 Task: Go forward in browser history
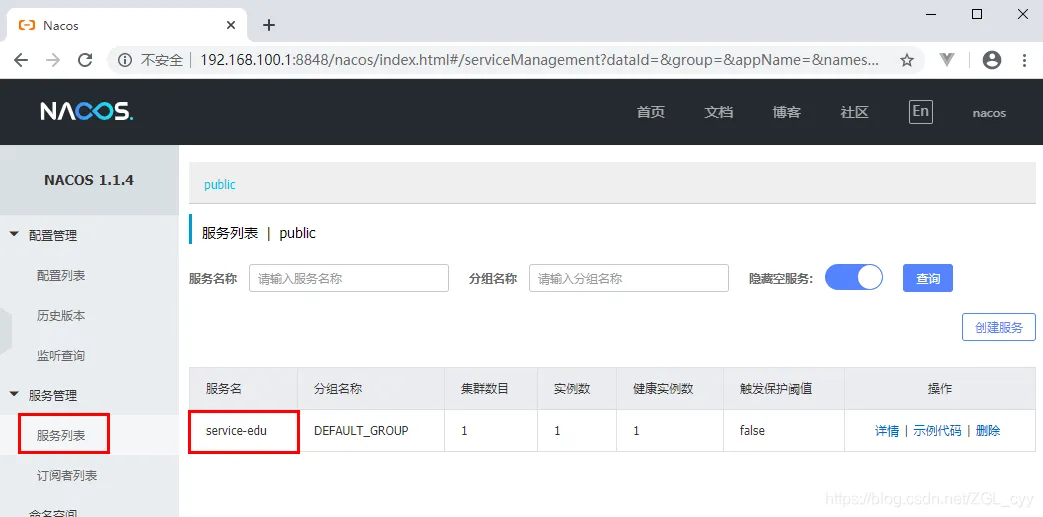tap(53, 60)
